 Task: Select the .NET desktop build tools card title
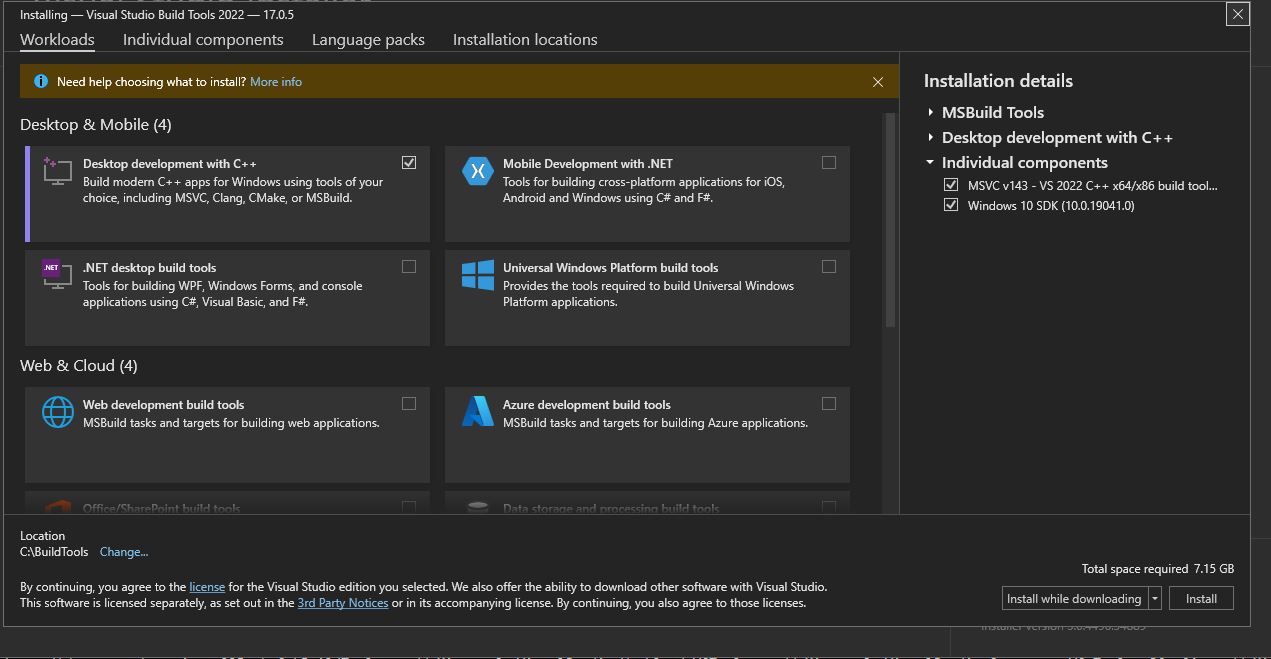tap(149, 267)
